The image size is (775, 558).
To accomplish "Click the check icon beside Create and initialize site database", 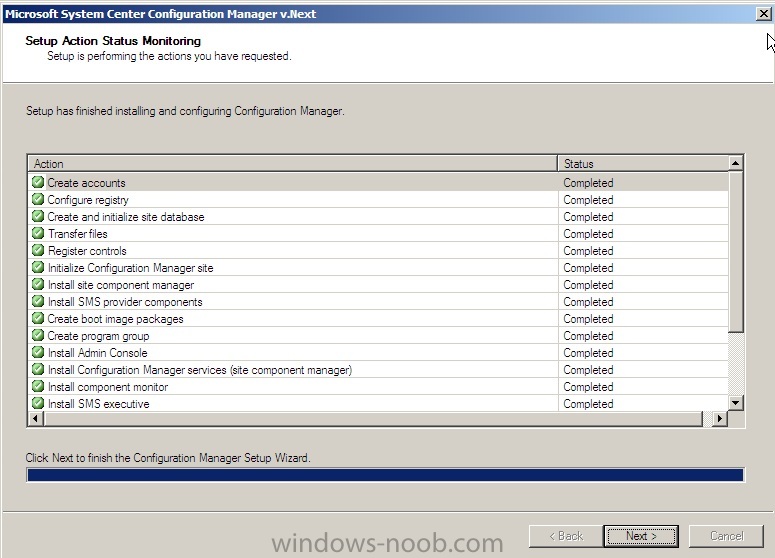I will click(38, 216).
